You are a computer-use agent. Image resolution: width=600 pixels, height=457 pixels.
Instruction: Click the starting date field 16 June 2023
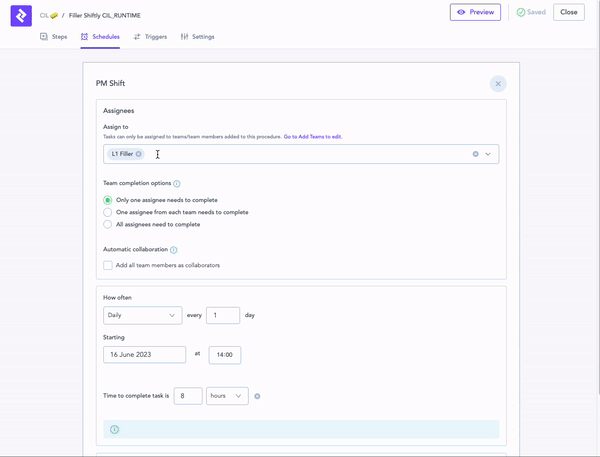click(144, 354)
